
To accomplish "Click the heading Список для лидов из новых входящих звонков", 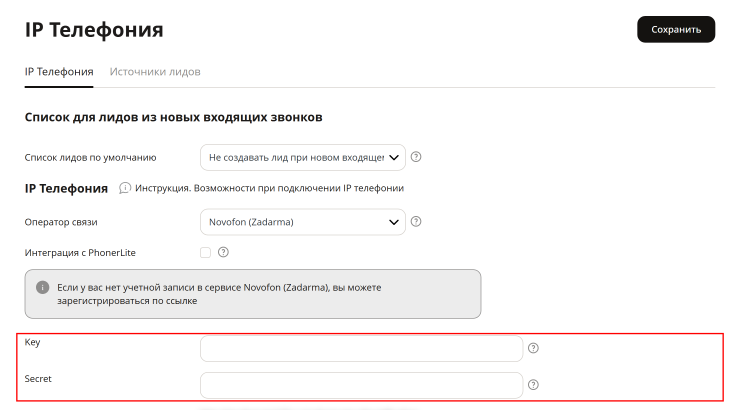I will (x=173, y=117).
